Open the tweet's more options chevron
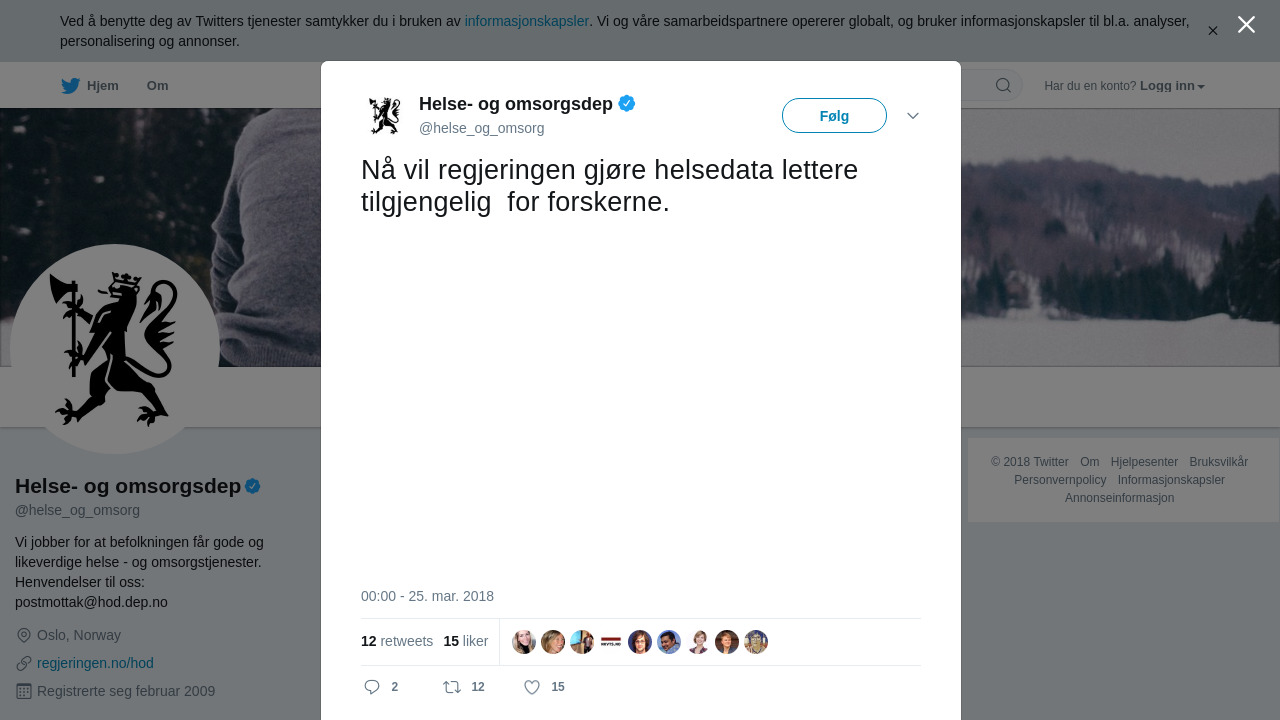The height and width of the screenshot is (720, 1280). (913, 116)
